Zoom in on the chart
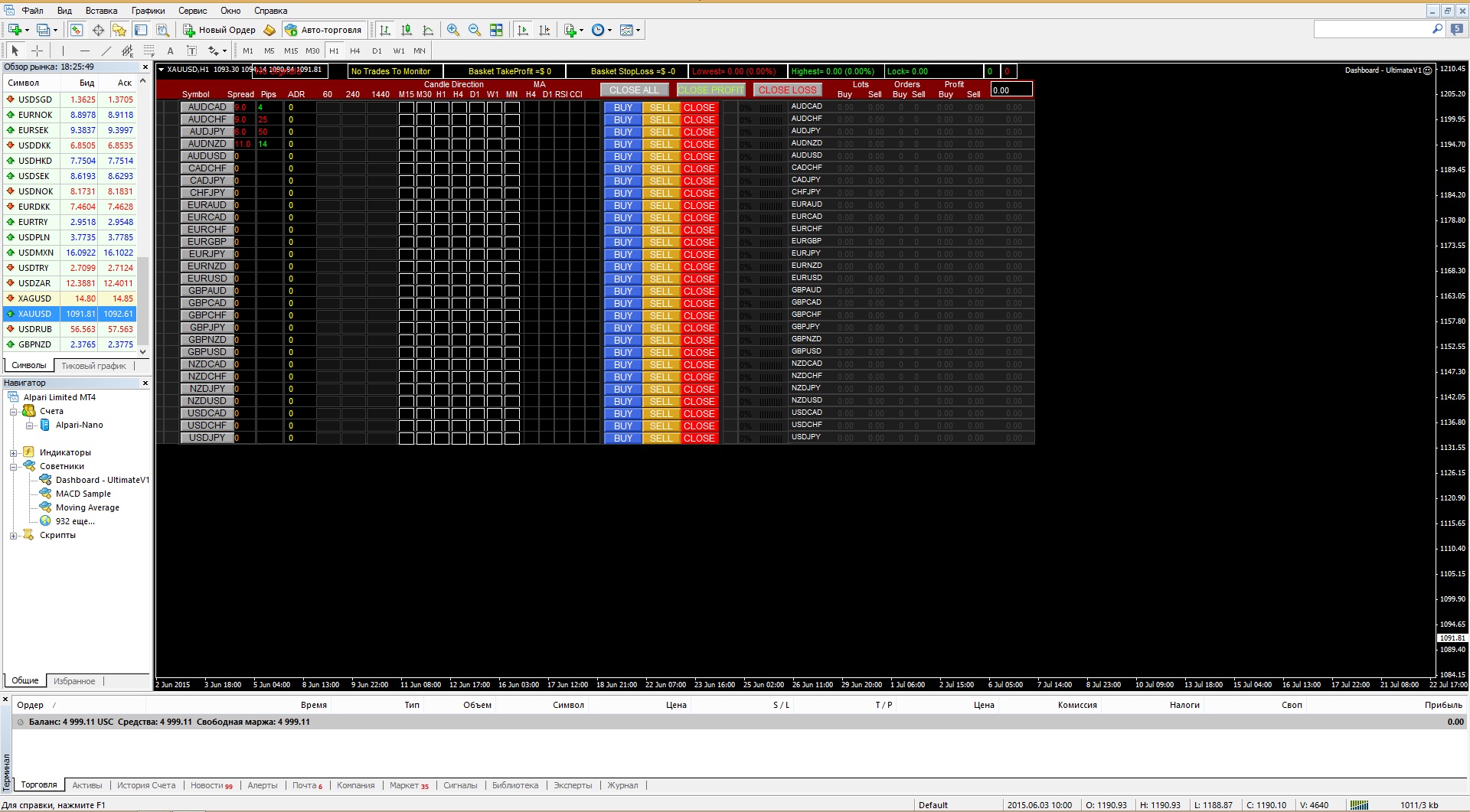The height and width of the screenshot is (812, 1470). pyautogui.click(x=453, y=30)
